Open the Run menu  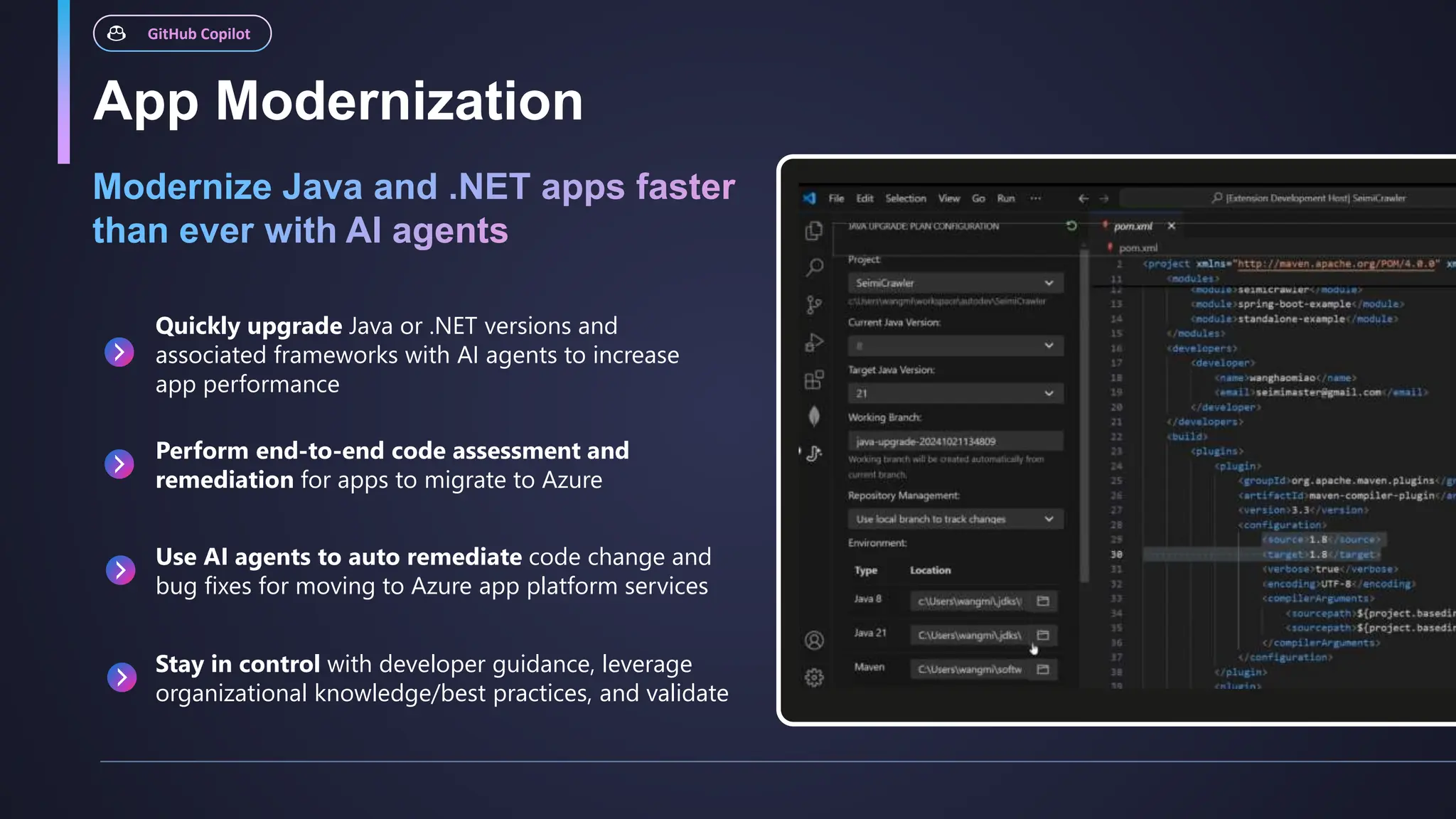click(1006, 198)
